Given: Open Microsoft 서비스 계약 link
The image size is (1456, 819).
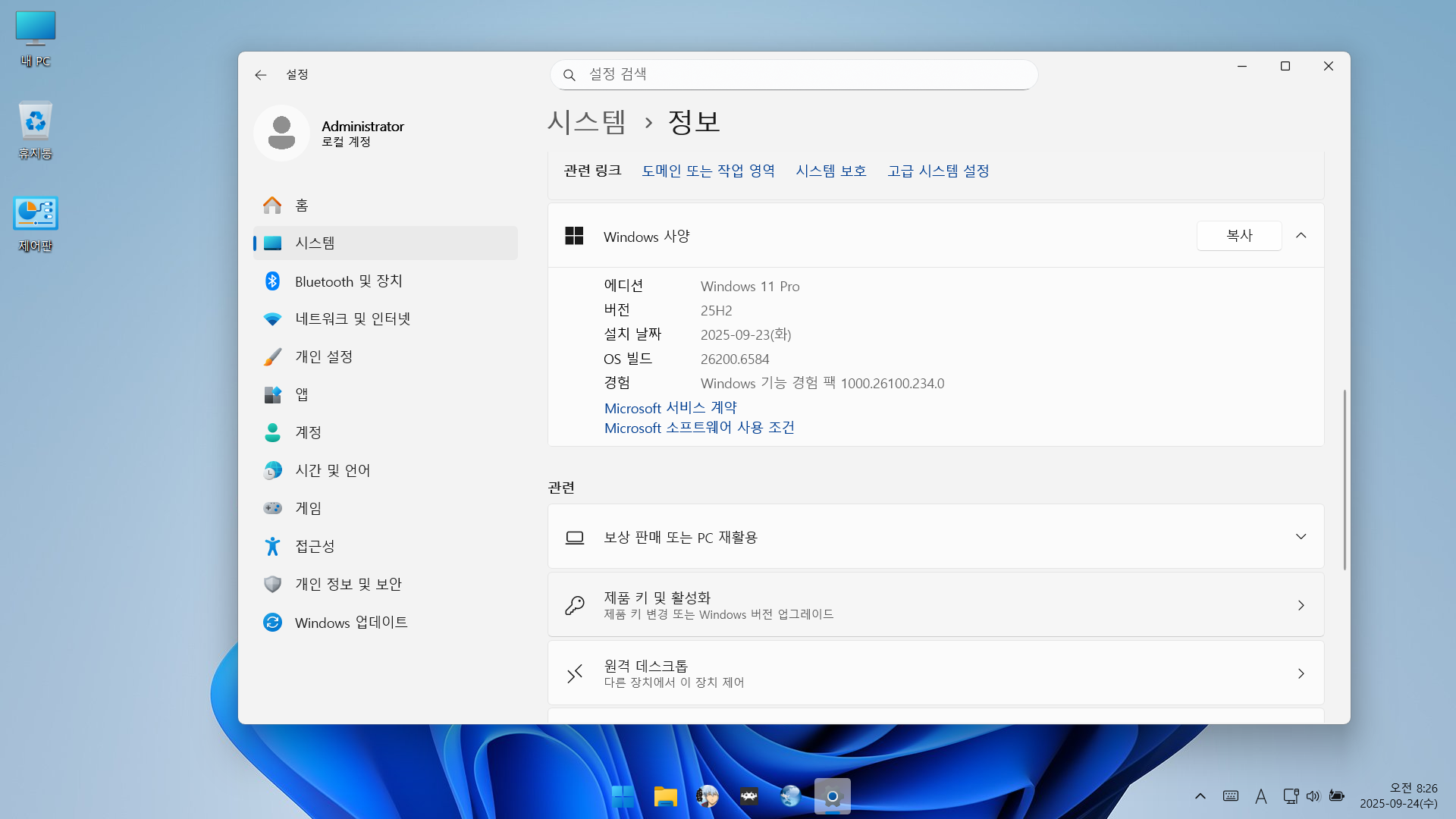Looking at the screenshot, I should pos(670,408).
